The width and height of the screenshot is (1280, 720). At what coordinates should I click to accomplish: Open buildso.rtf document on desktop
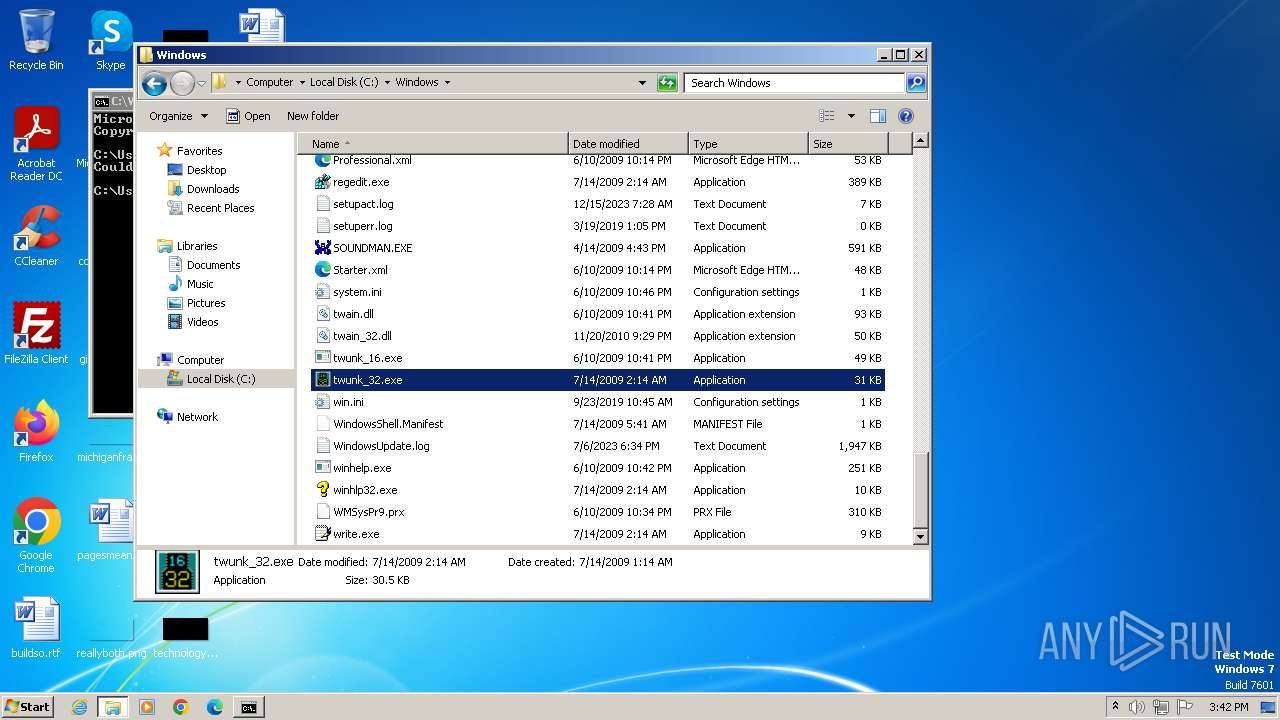[x=36, y=628]
